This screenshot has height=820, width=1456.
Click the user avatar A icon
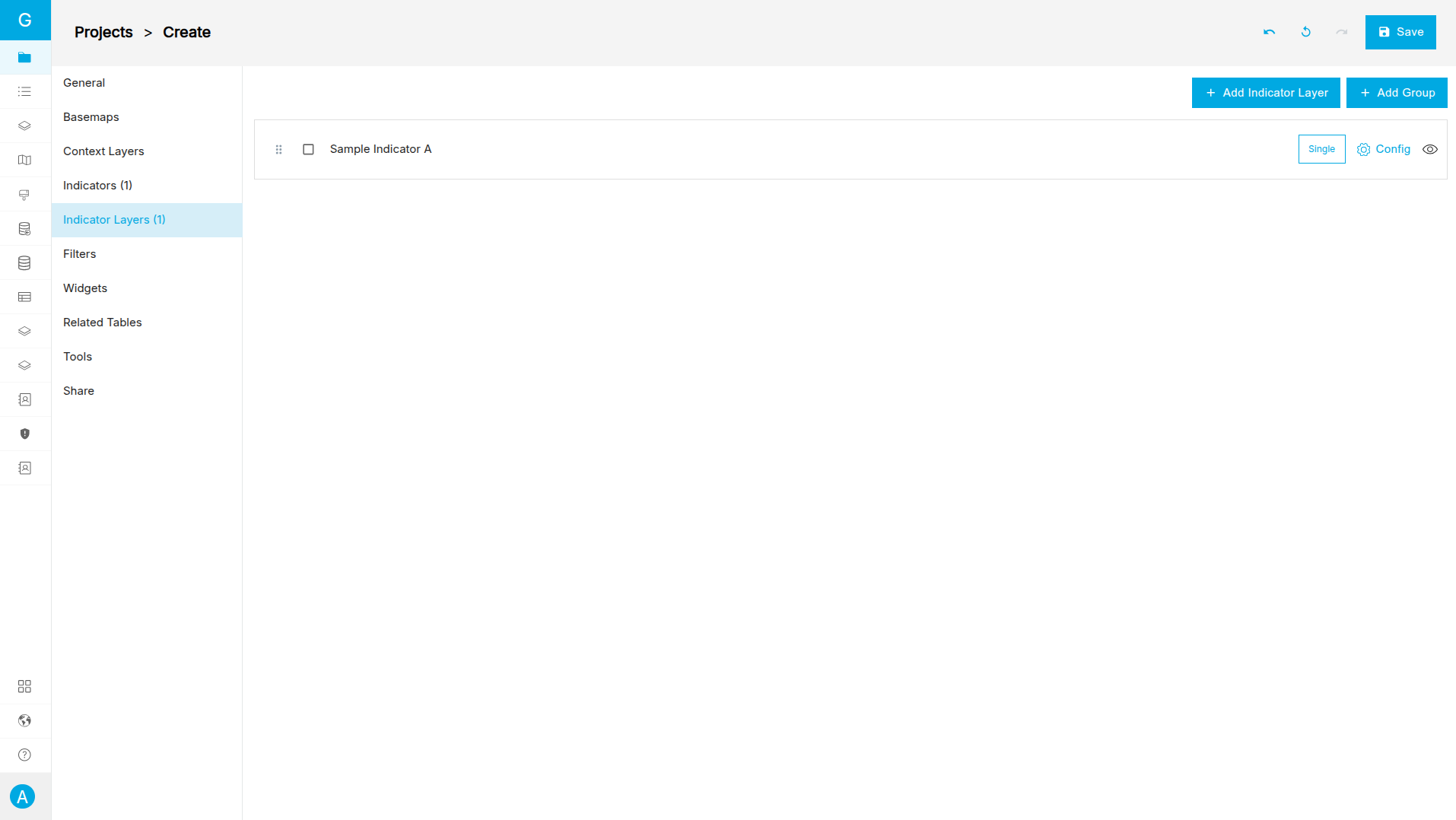pos(23,796)
